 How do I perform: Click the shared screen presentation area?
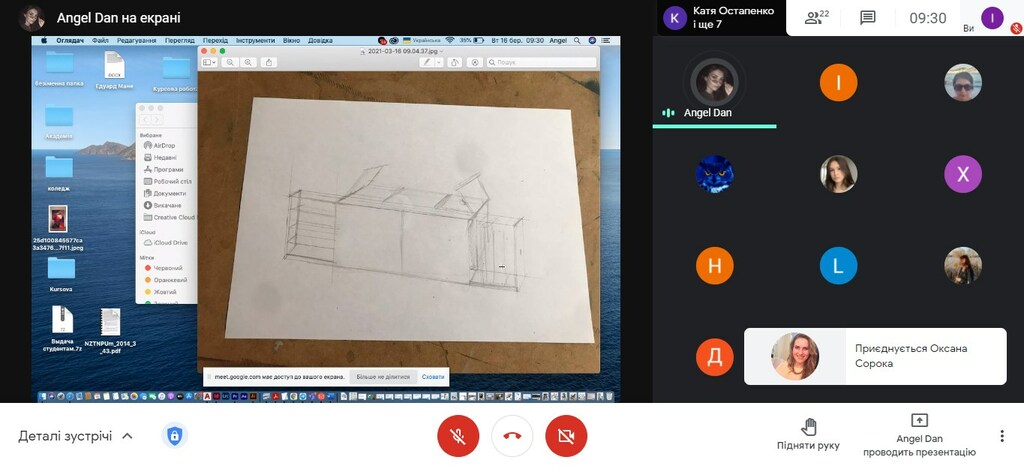click(326, 218)
